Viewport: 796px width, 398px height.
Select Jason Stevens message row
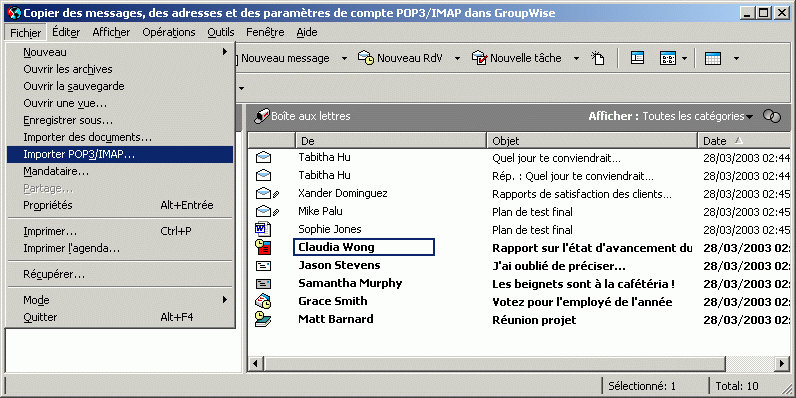[519, 266]
